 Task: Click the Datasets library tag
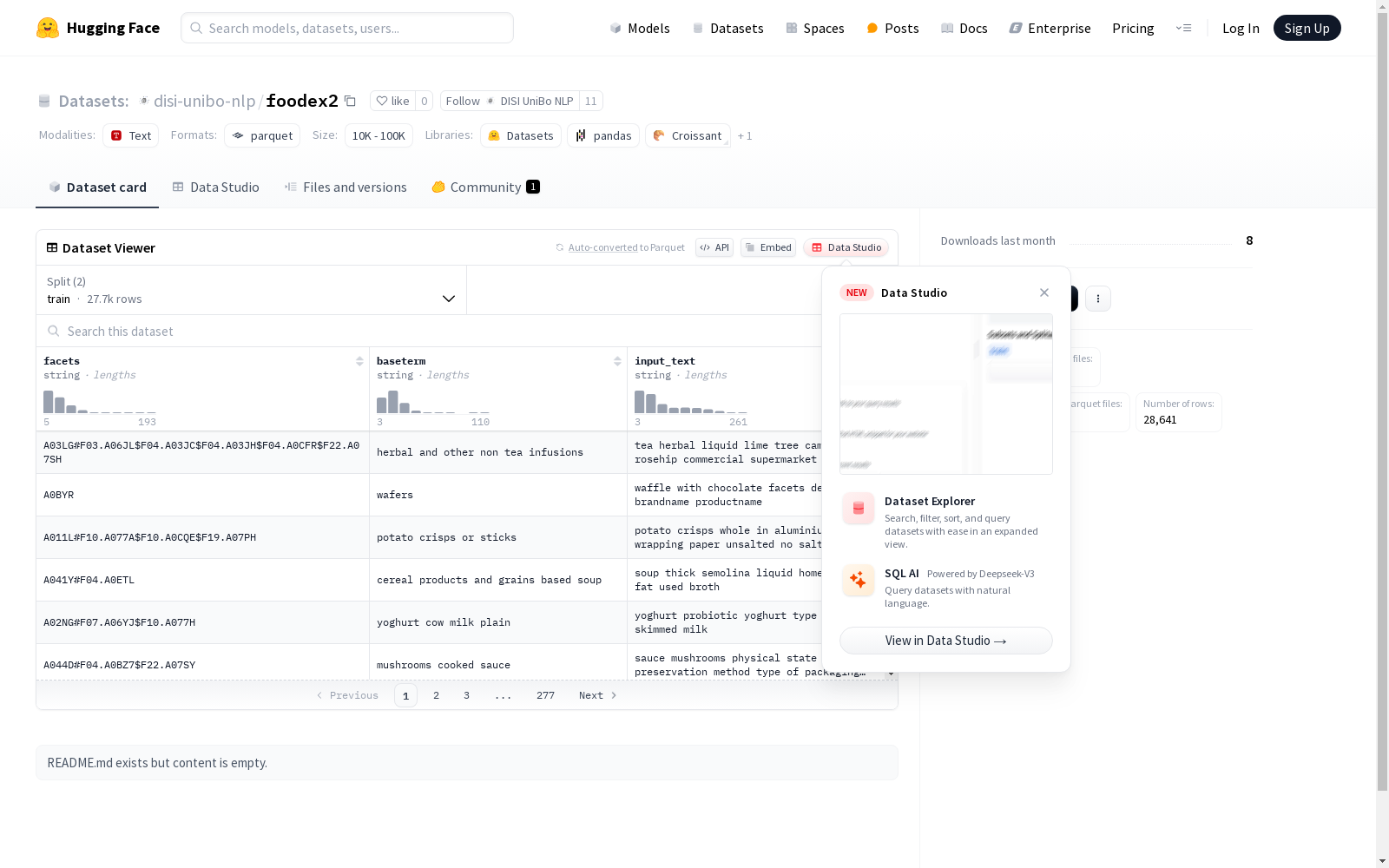521,135
